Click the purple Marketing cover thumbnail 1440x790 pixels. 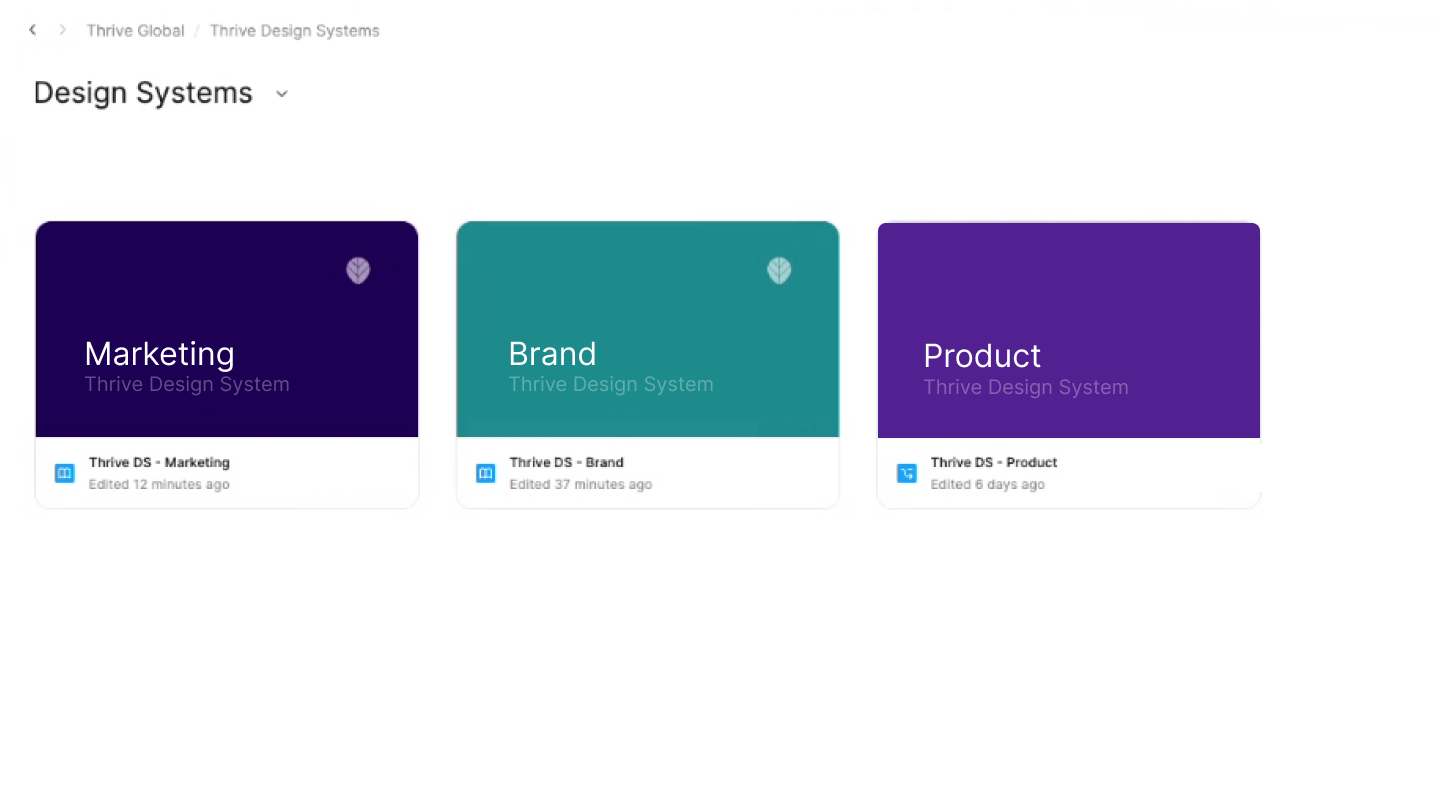coord(226,329)
